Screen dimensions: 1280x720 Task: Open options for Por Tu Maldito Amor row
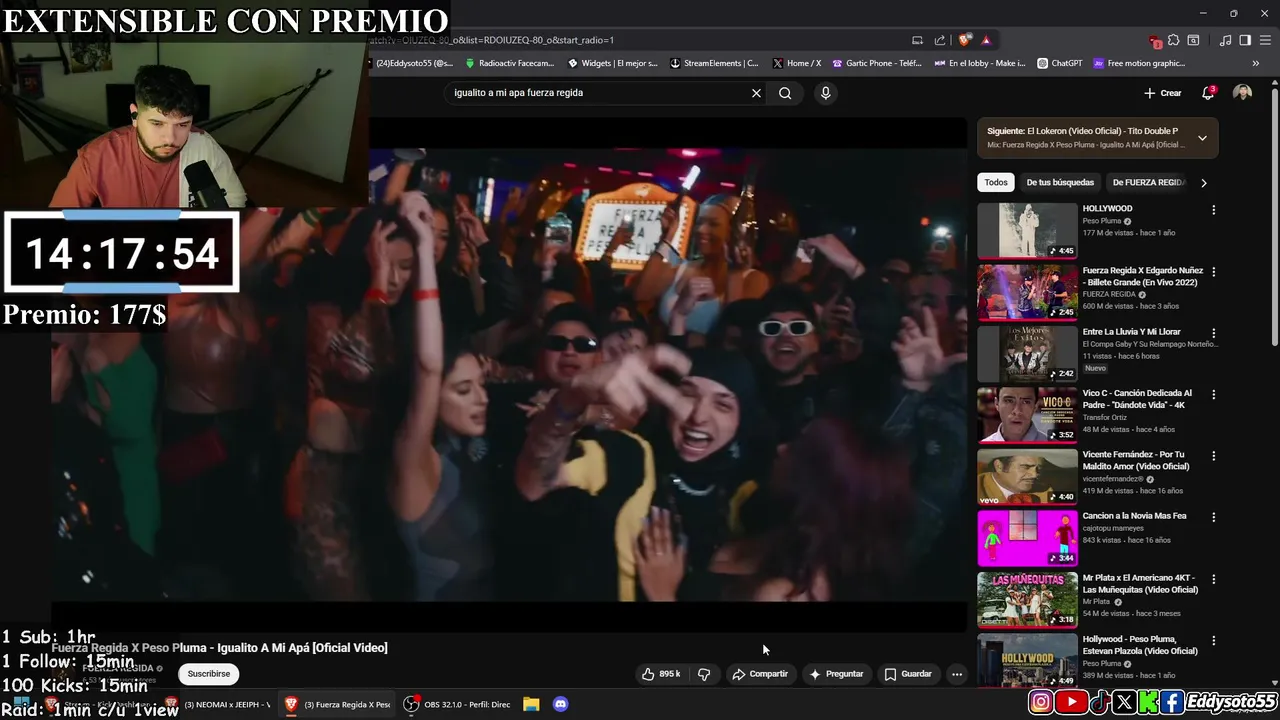click(1213, 456)
